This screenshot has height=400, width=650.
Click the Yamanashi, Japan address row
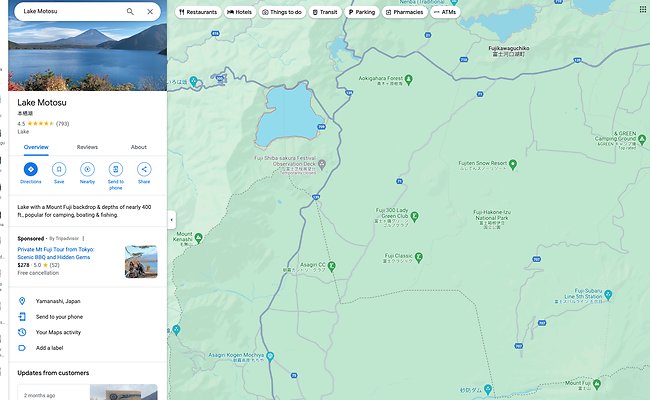click(87, 301)
